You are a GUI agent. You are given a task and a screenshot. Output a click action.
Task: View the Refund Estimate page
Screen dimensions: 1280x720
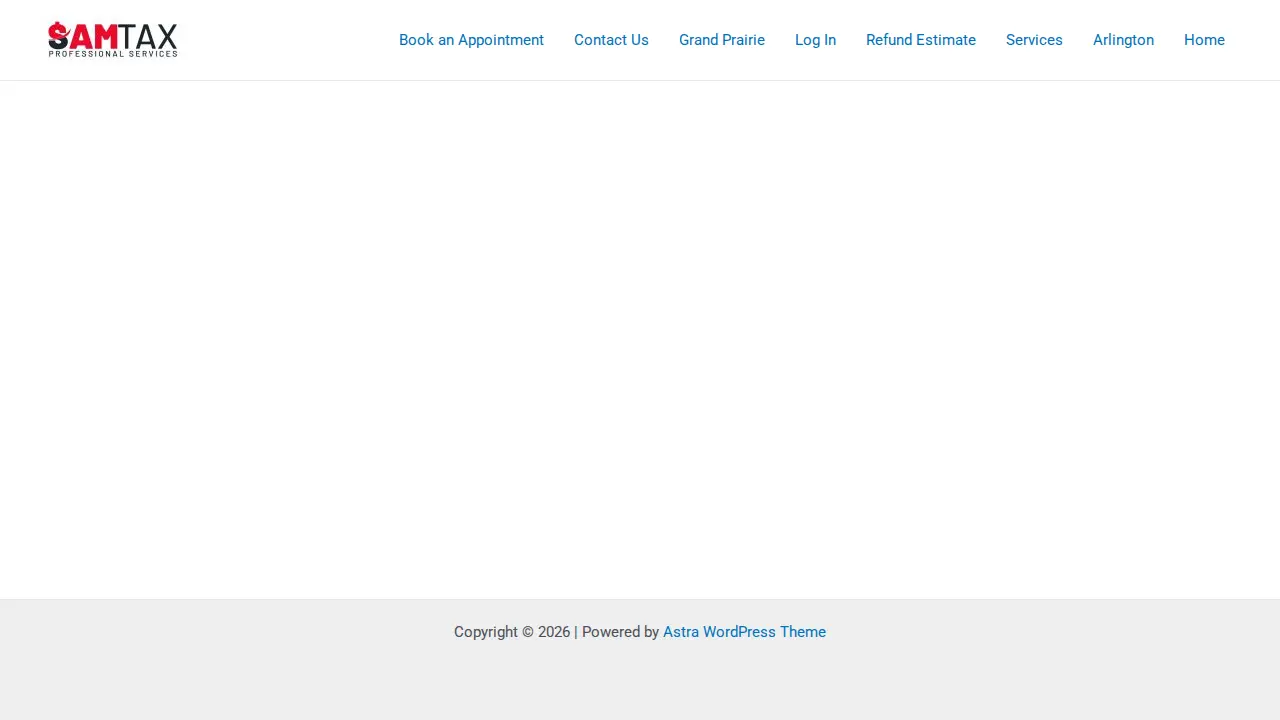tap(921, 40)
